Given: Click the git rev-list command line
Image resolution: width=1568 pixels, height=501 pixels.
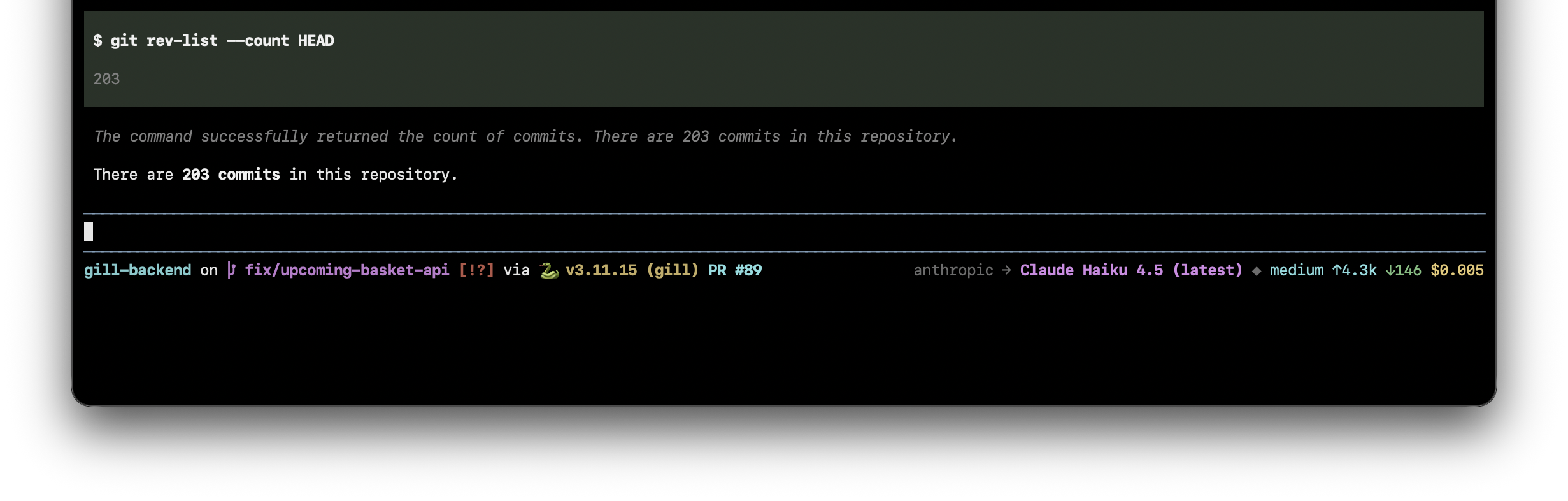Looking at the screenshot, I should tap(213, 41).
